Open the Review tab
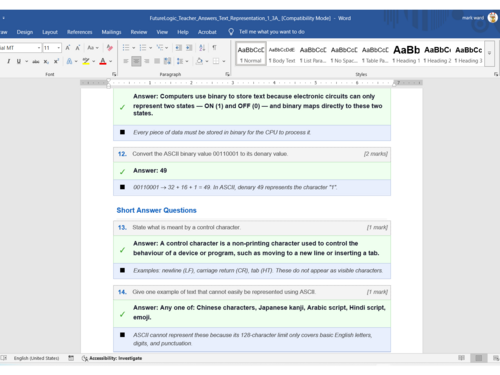The height and width of the screenshot is (375, 500). [139, 32]
